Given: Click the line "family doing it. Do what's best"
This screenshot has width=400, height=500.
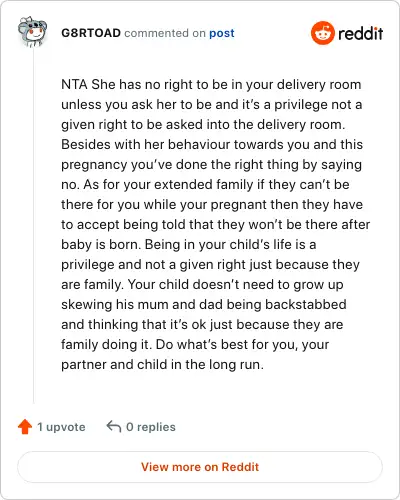Looking at the screenshot, I should click(x=195, y=344).
